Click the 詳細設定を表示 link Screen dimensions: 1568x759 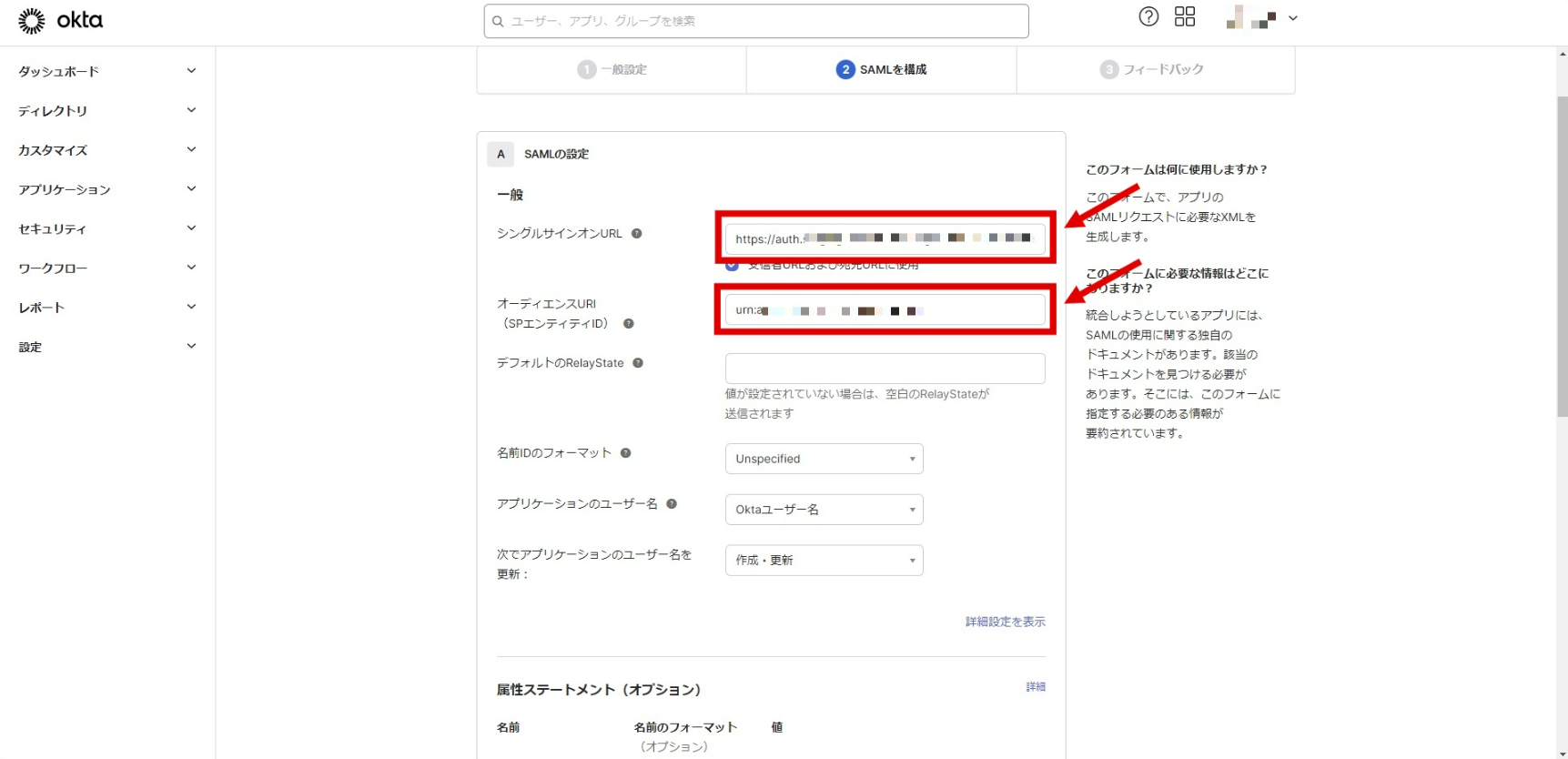pyautogui.click(x=1005, y=622)
